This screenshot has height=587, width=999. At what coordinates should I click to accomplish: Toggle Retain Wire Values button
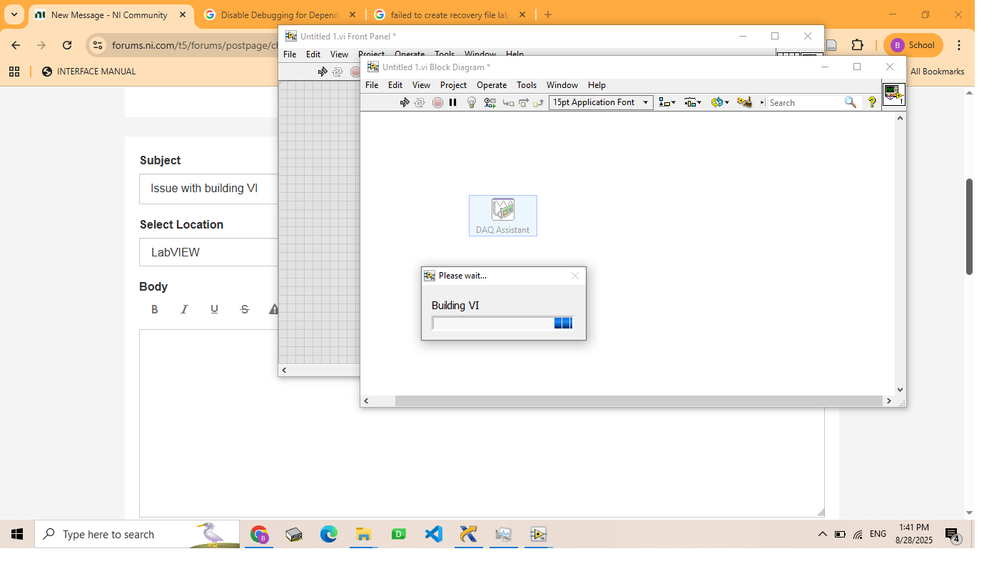[489, 103]
